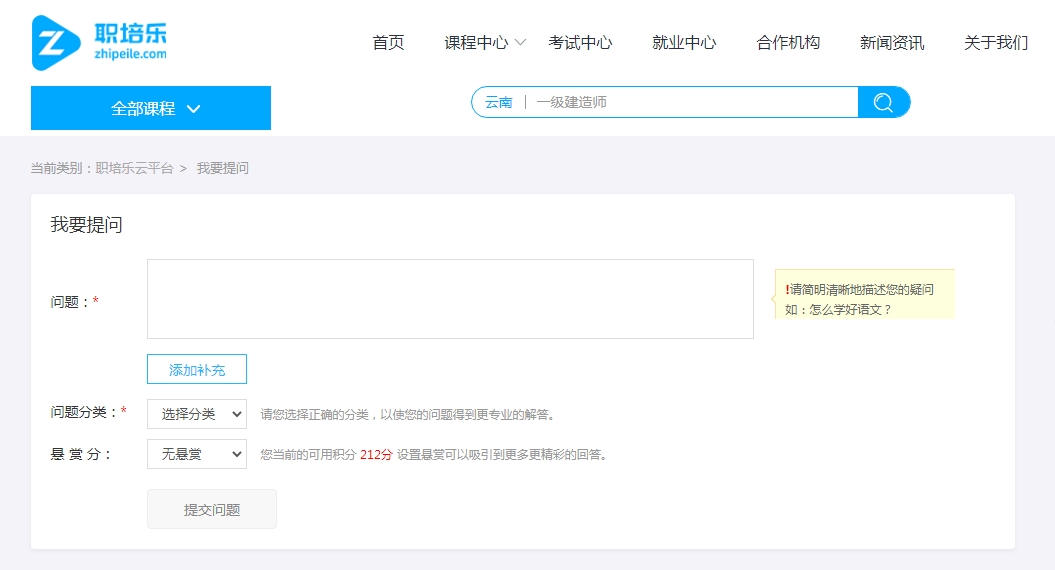Viewport: 1055px width, 570px height.
Task: Open 关于我们 navigation item
Action: pyautogui.click(x=996, y=42)
